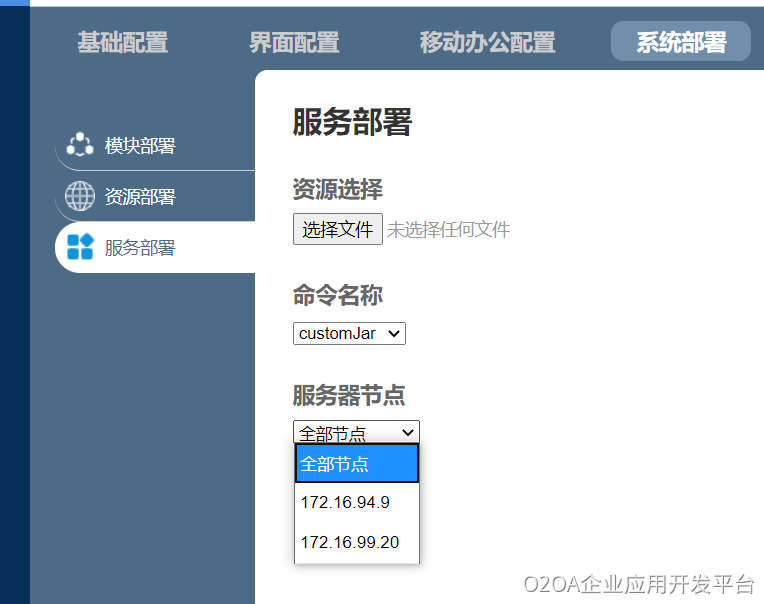Click the 模块部署 module icon
764x604 pixels.
click(x=79, y=145)
